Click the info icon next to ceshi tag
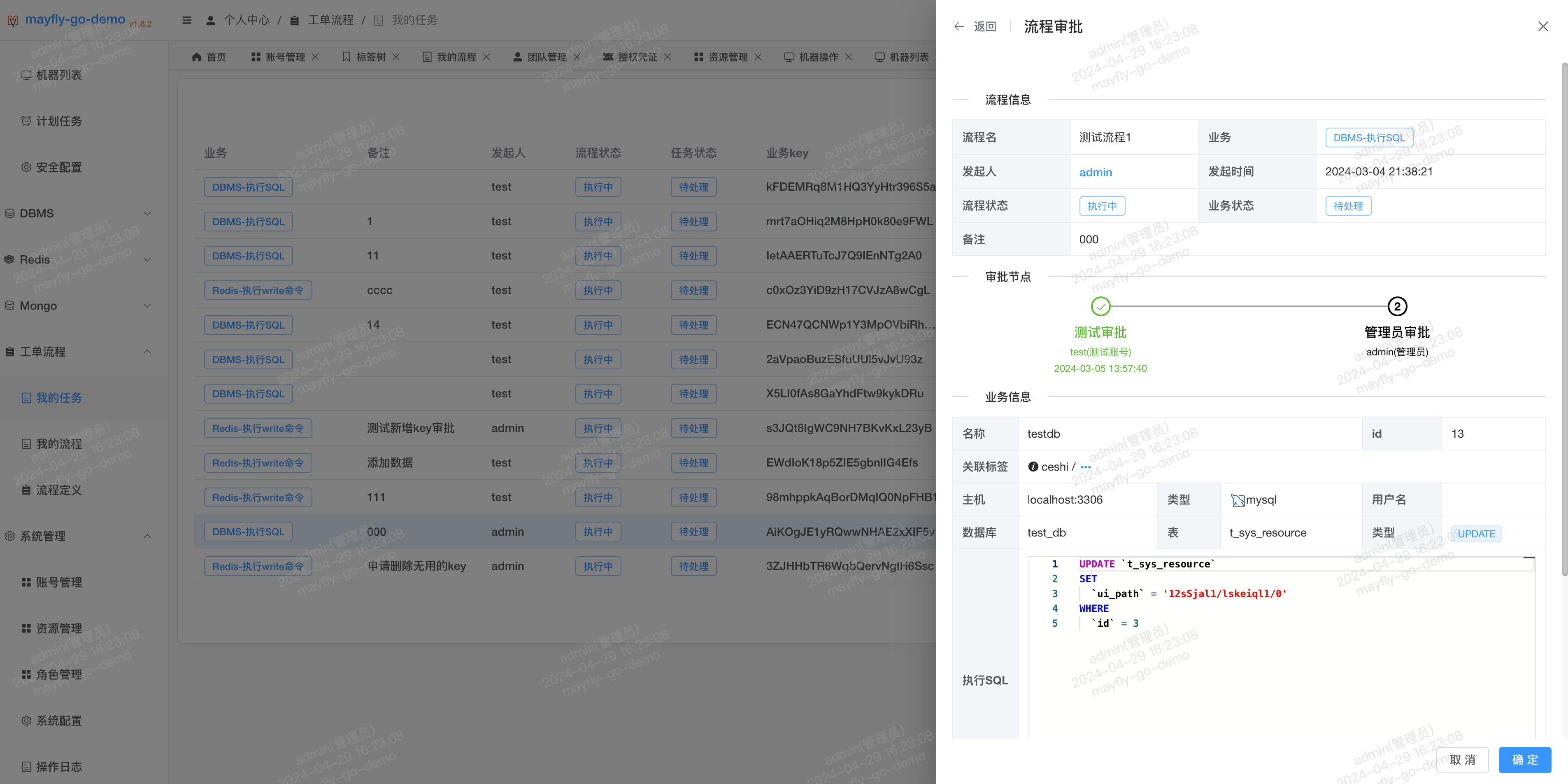Image resolution: width=1568 pixels, height=784 pixels. click(1033, 467)
